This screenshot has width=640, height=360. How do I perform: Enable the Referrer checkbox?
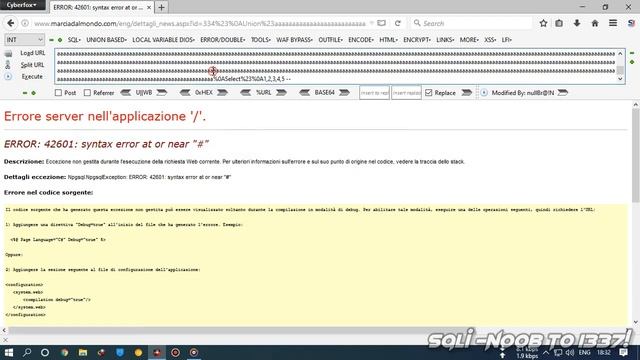coord(87,93)
